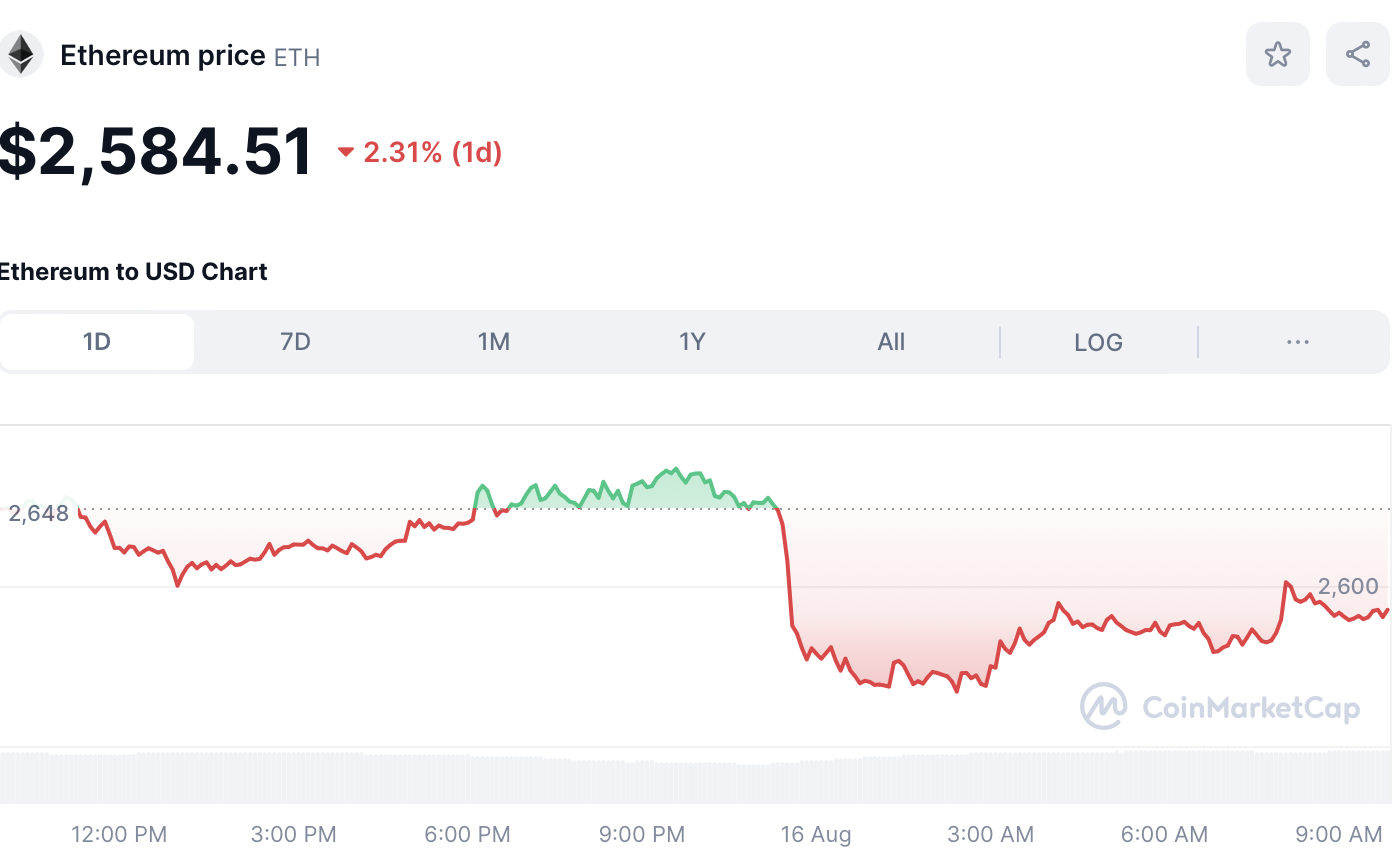1400x850 pixels.
Task: Click the Ethereum to USD Chart title
Action: (133, 271)
